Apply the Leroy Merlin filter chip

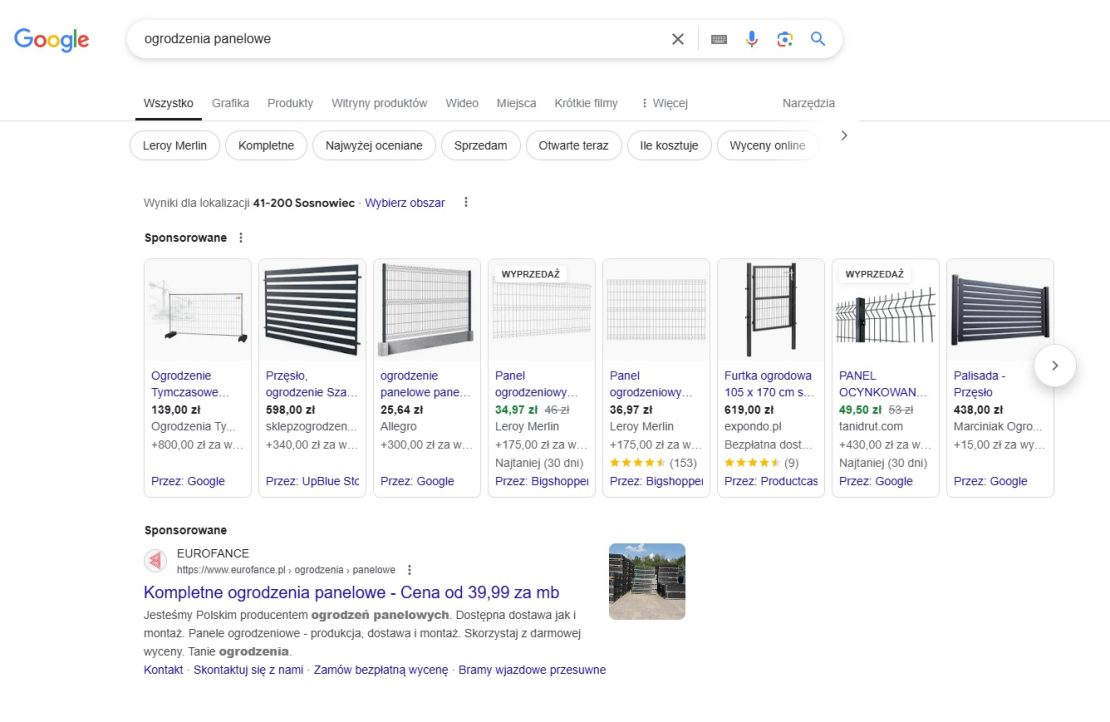point(175,146)
